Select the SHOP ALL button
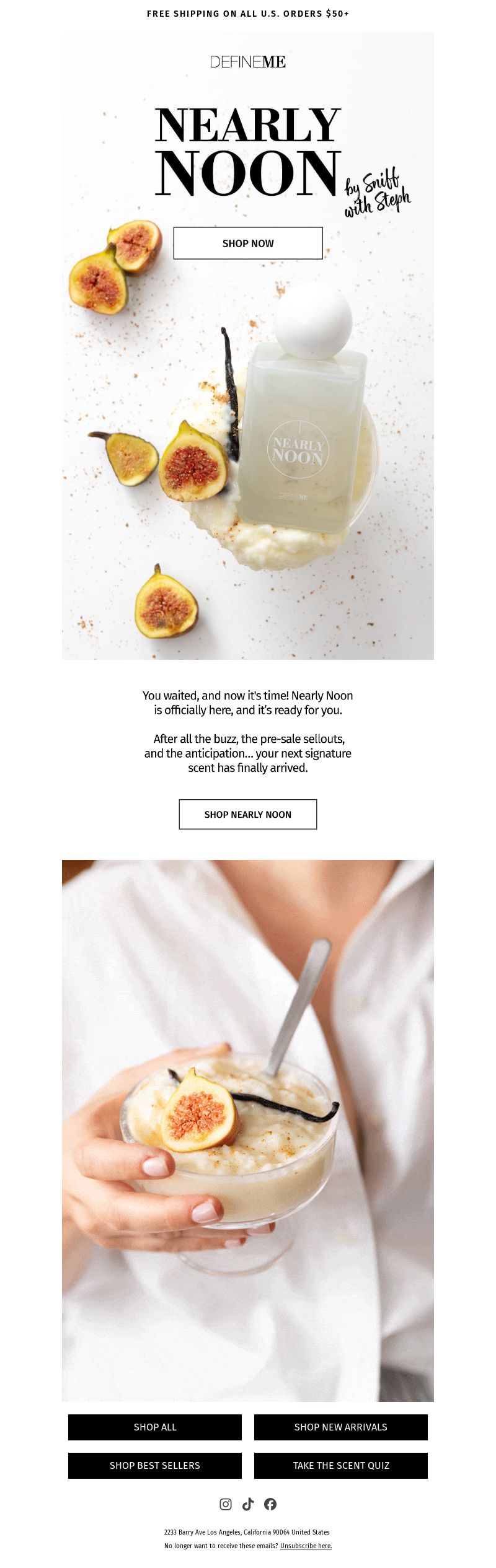496x1568 pixels. 155,1427
